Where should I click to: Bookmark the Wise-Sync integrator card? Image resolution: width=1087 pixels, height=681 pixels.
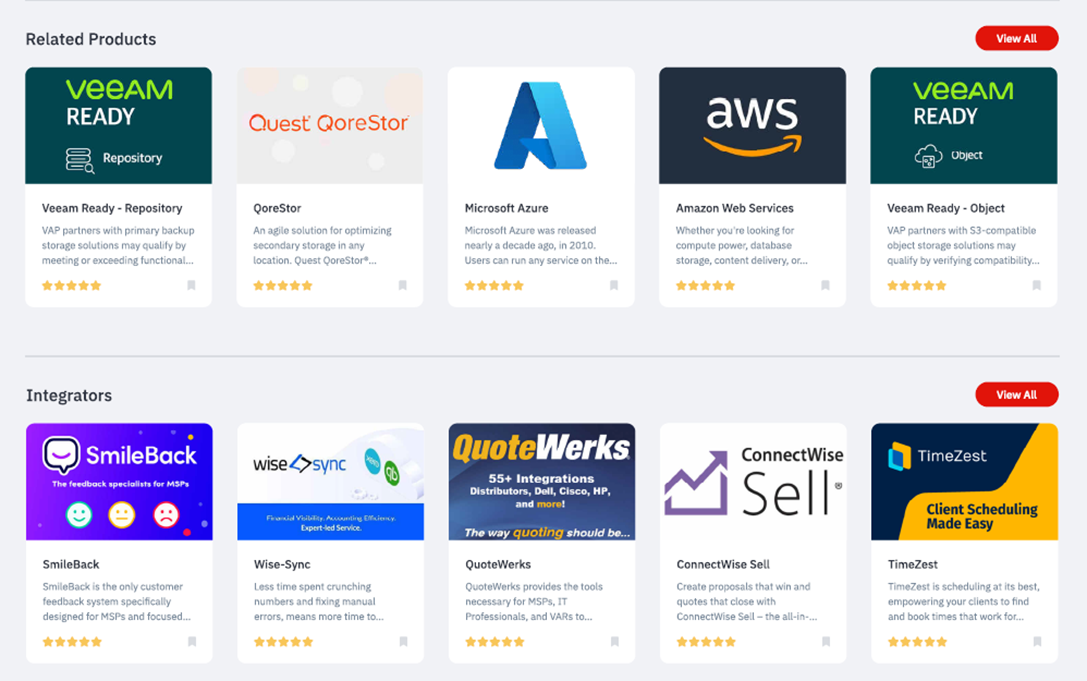click(x=403, y=641)
